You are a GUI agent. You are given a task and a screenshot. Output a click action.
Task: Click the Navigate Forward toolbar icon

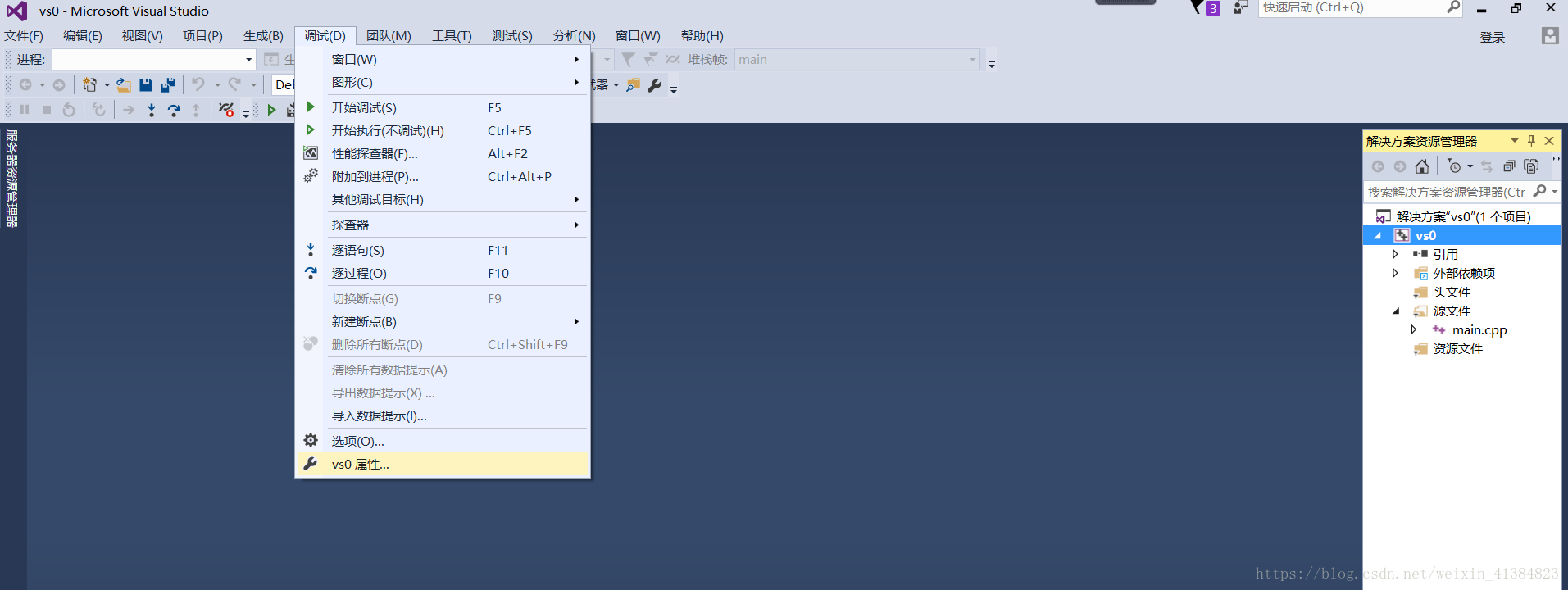coord(59,84)
